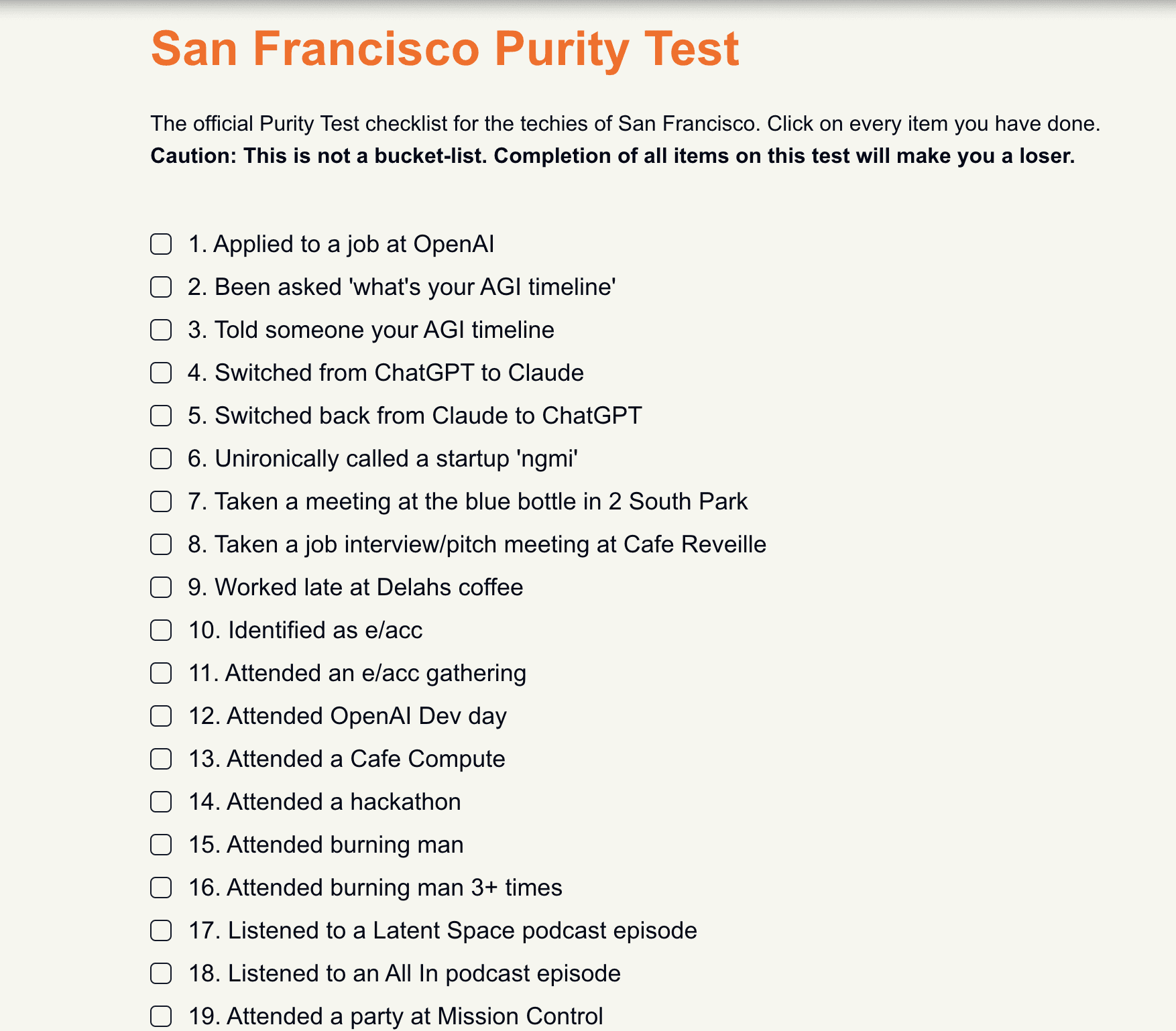Check 'Applied to a job at OpenAI'
The image size is (1176, 1031).
point(161,244)
